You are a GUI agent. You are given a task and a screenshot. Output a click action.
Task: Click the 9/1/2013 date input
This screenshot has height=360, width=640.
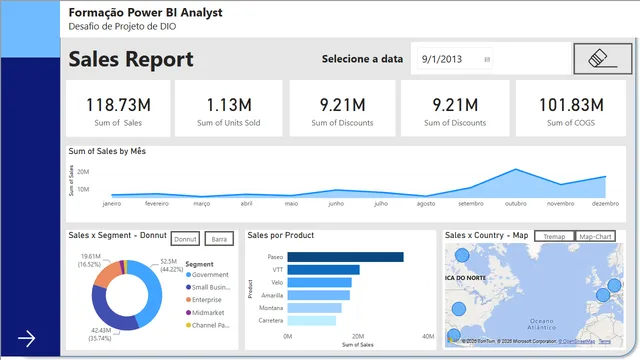click(x=454, y=59)
